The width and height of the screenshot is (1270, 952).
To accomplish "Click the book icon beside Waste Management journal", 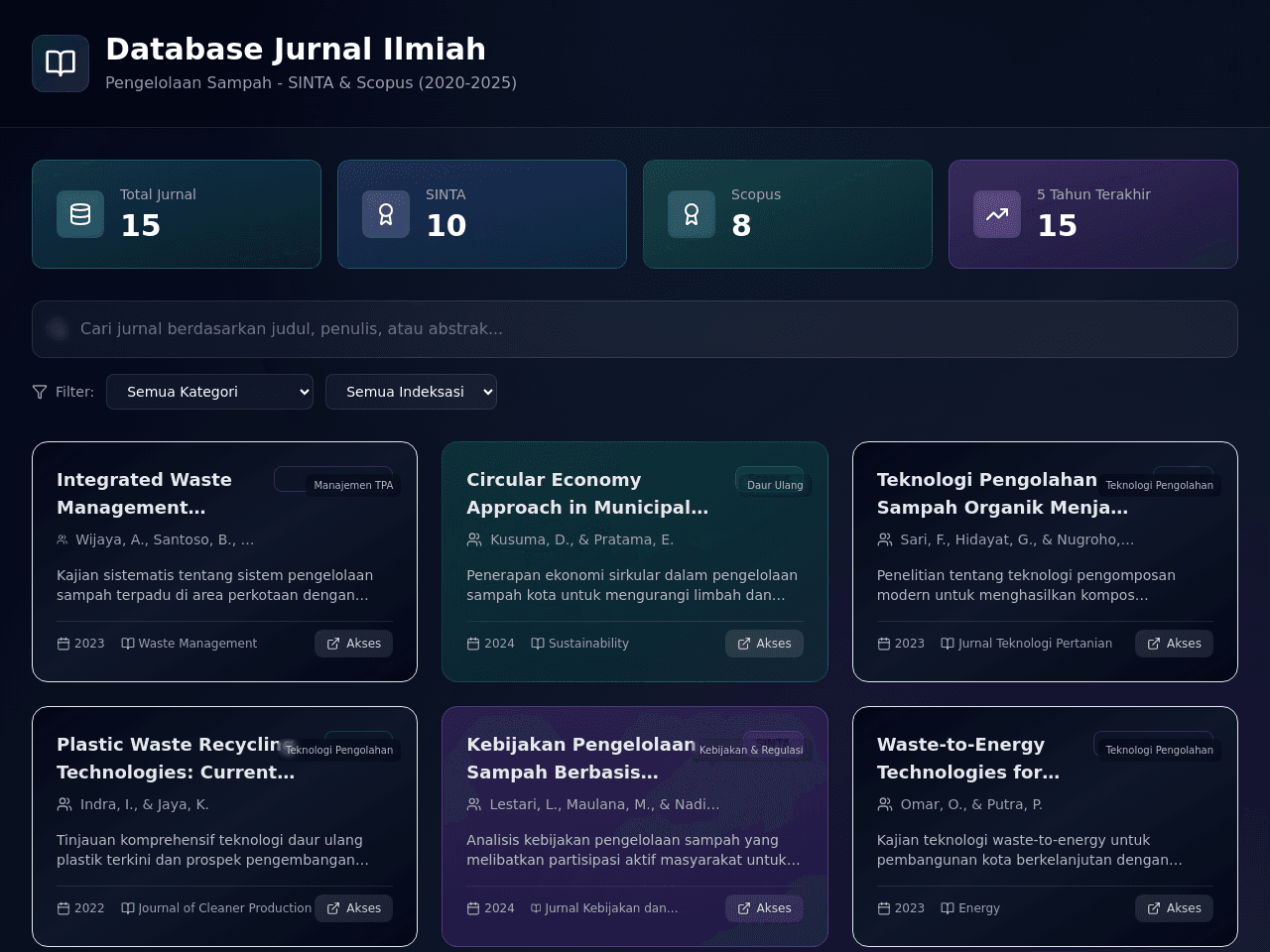I will (x=128, y=644).
